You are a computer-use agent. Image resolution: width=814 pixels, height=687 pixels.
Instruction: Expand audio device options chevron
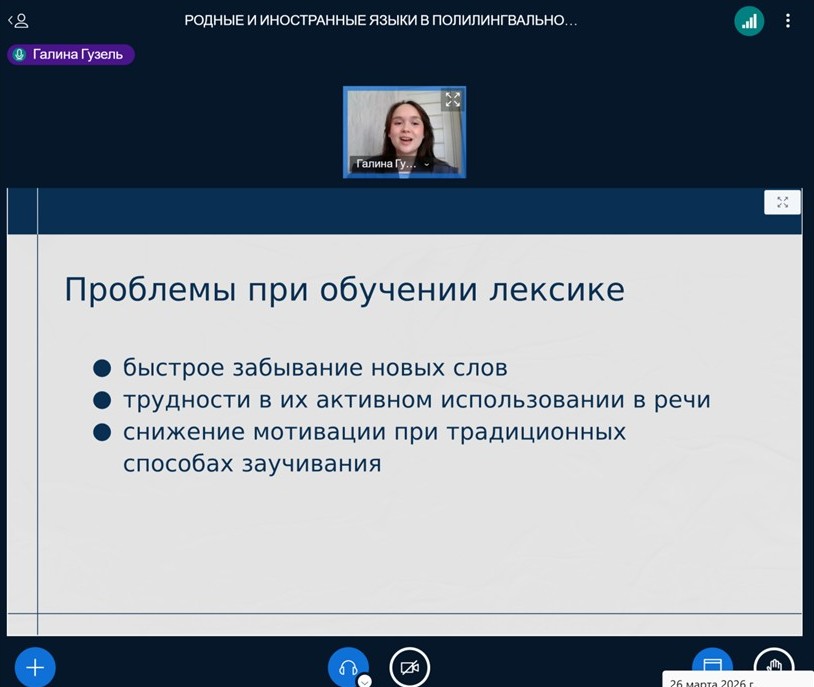click(x=365, y=681)
